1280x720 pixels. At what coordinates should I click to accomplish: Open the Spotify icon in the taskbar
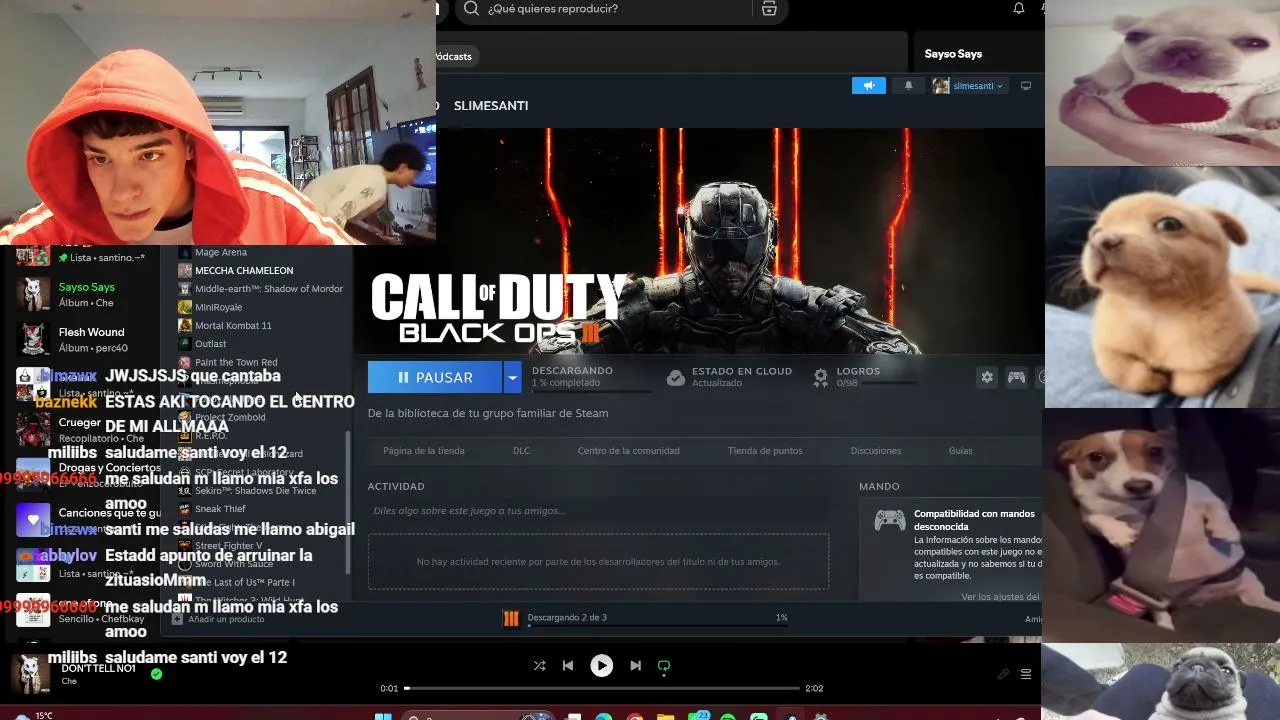[727, 716]
